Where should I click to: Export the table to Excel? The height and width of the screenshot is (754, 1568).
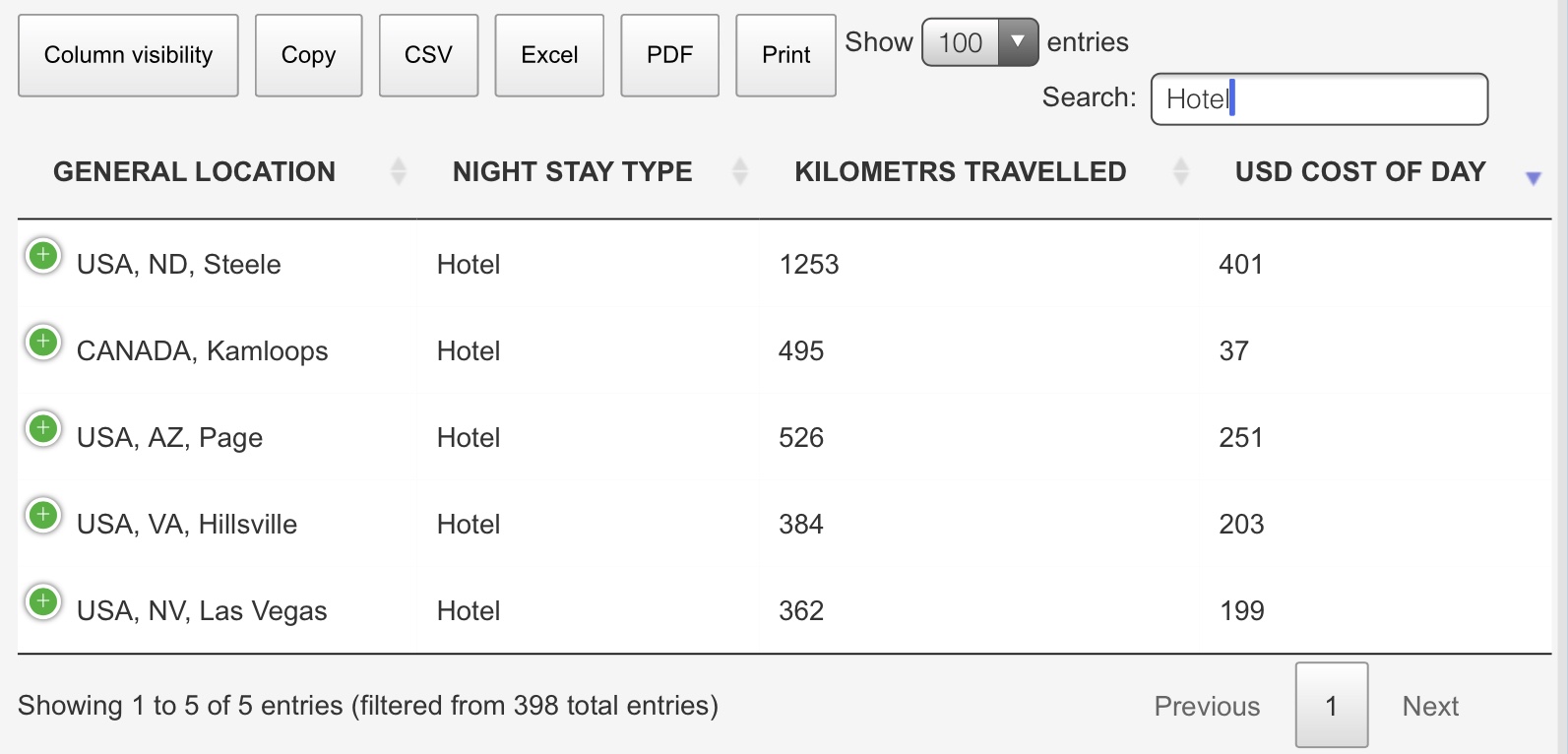tap(549, 55)
